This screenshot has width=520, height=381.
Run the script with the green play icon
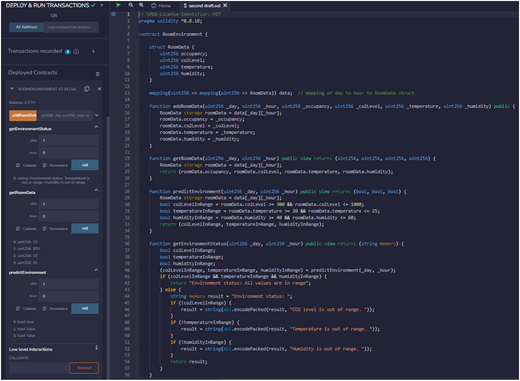[118, 5]
